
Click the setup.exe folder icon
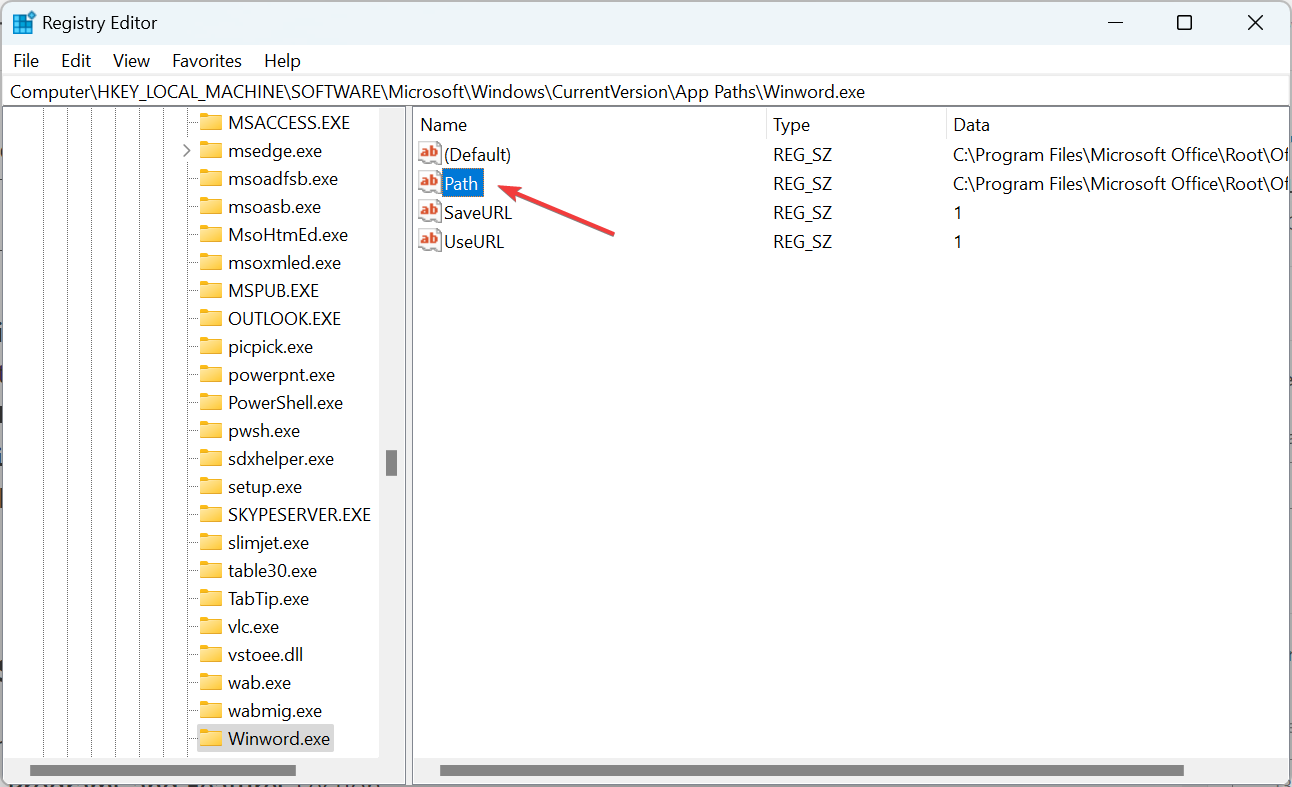pos(210,487)
